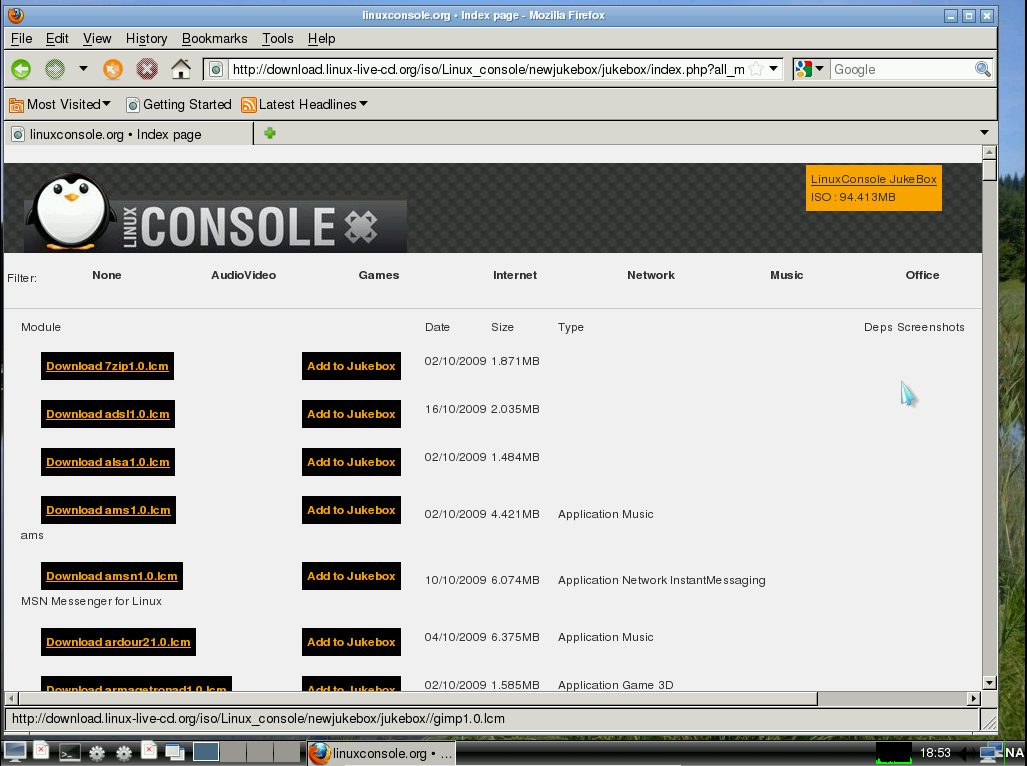Add ardour21.0.lcm to Jukebox

[351, 642]
